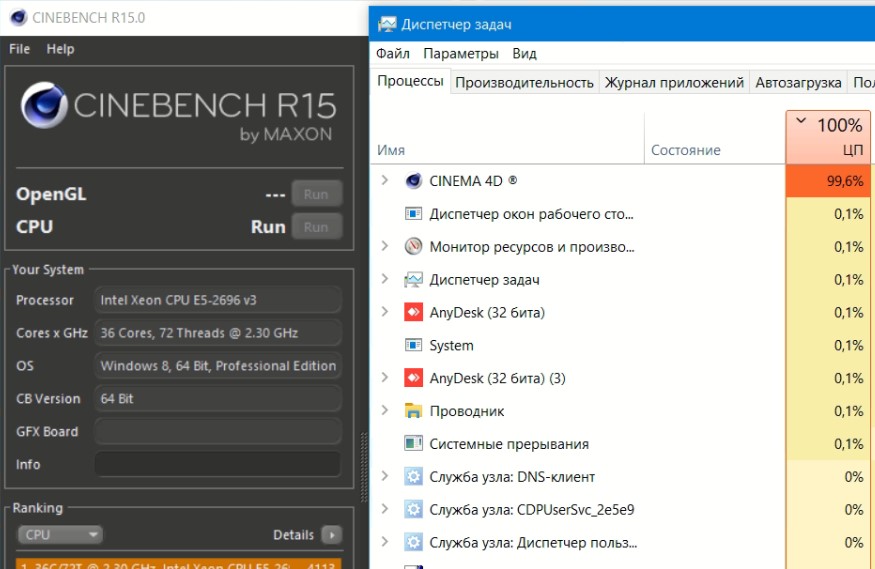The height and width of the screenshot is (569, 875).
Task: Expand the Служба узла: DNS-клиент group
Action: coord(384,476)
